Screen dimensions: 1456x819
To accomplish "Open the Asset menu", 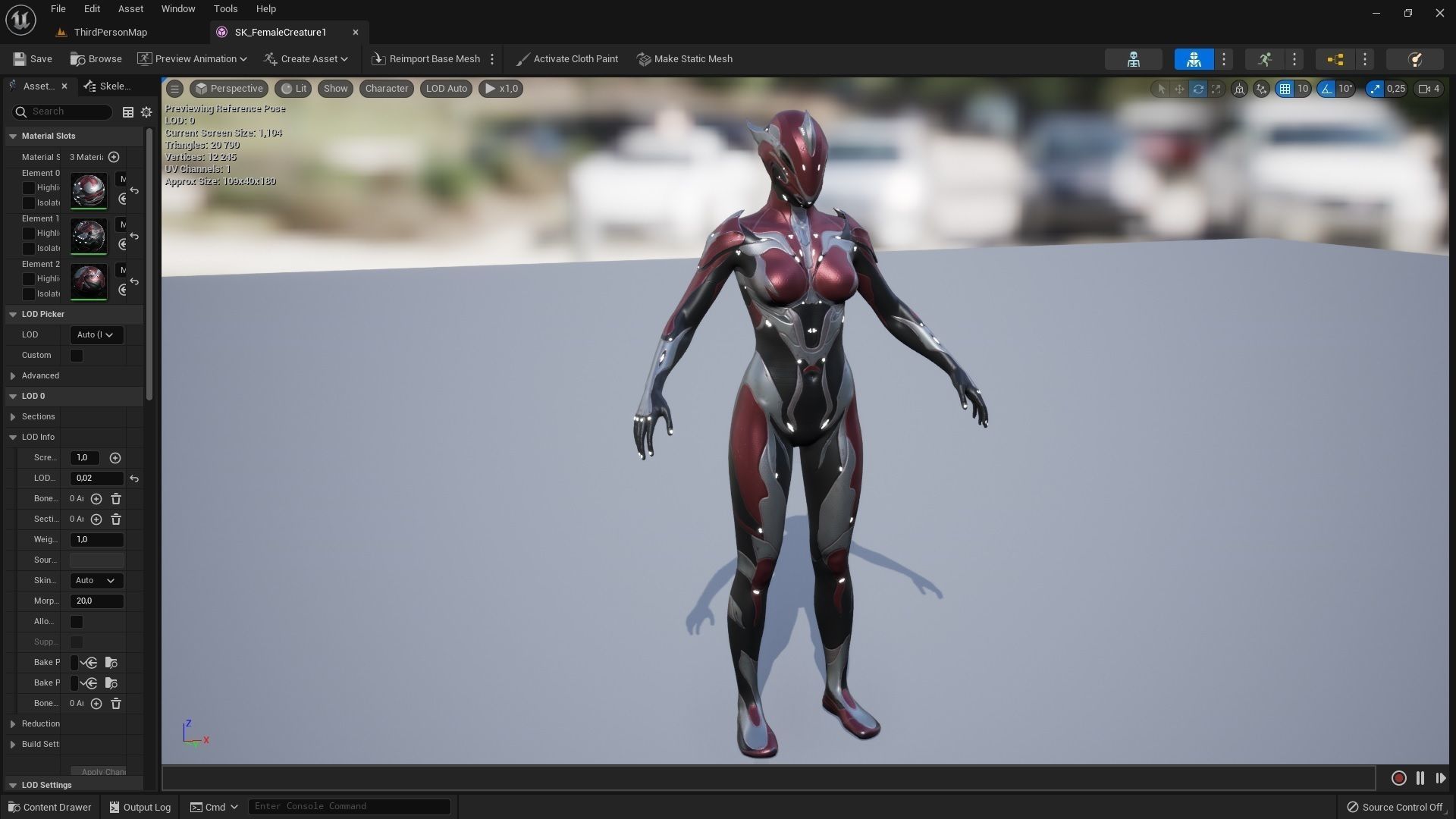I will point(130,9).
